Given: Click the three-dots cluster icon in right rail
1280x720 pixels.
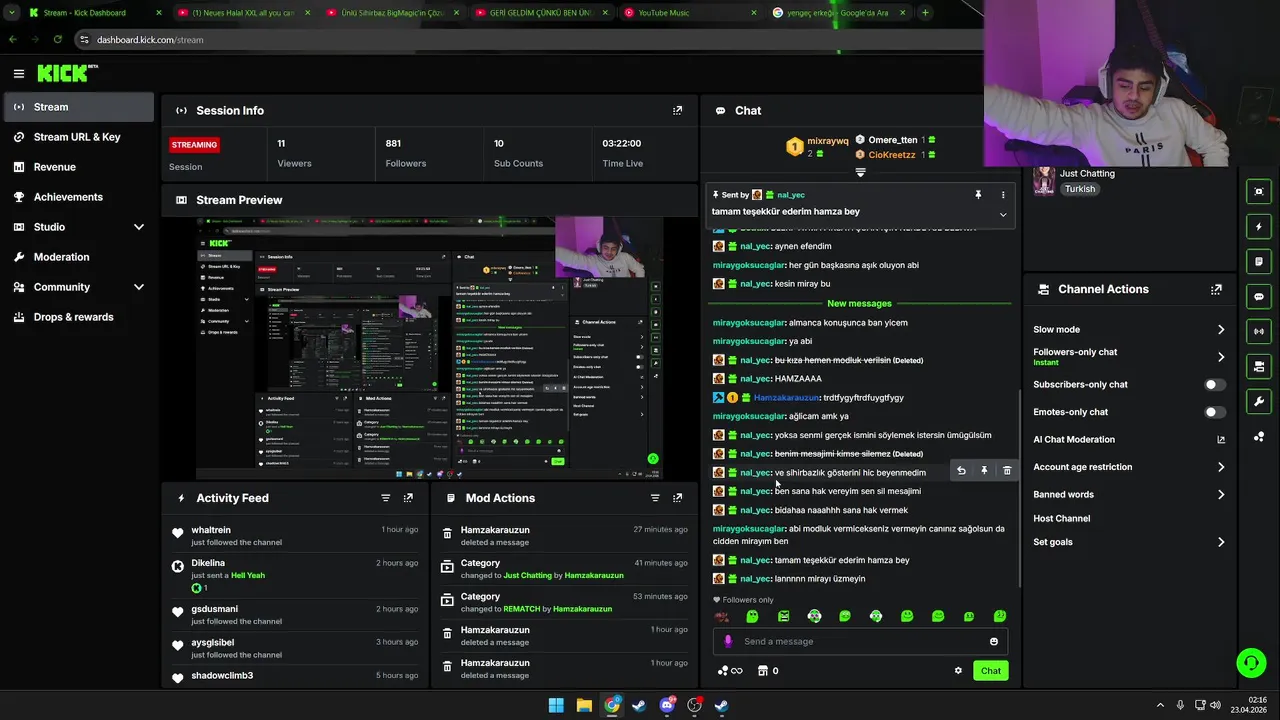Looking at the screenshot, I should tap(1258, 436).
